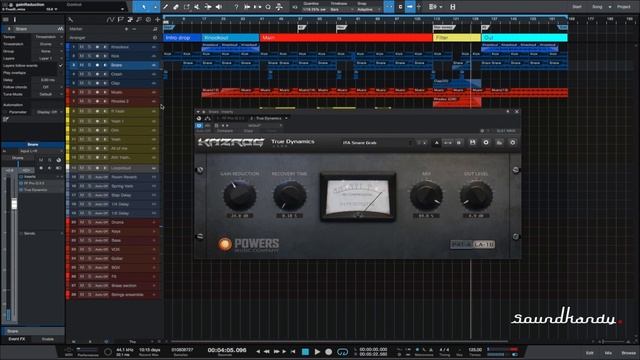This screenshot has width=640, height=360.
Task: Click the question mark help icon
Action: point(236,7)
